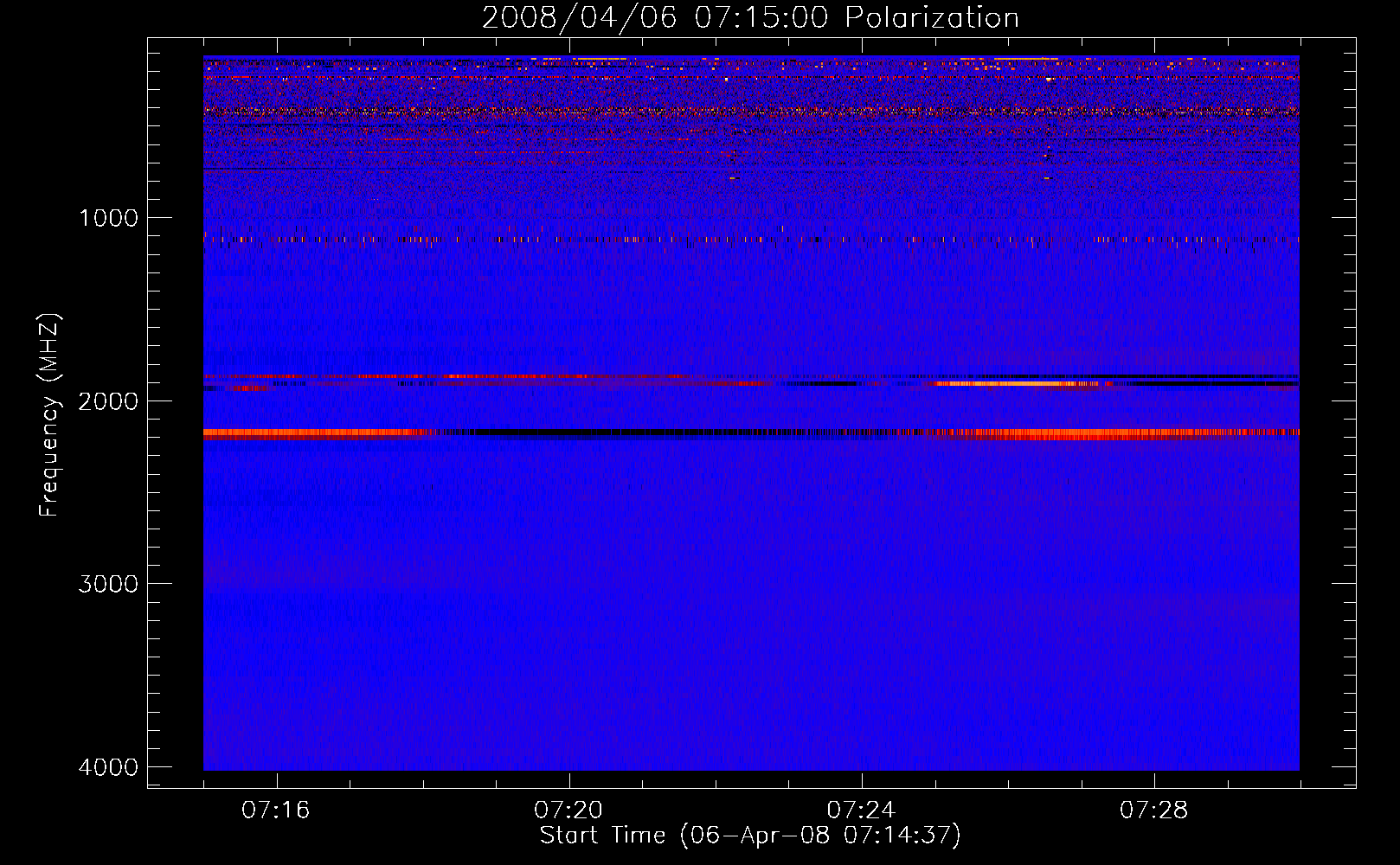This screenshot has height=865, width=1400.
Task: Click the 07:24 time tick label
Action: (861, 811)
